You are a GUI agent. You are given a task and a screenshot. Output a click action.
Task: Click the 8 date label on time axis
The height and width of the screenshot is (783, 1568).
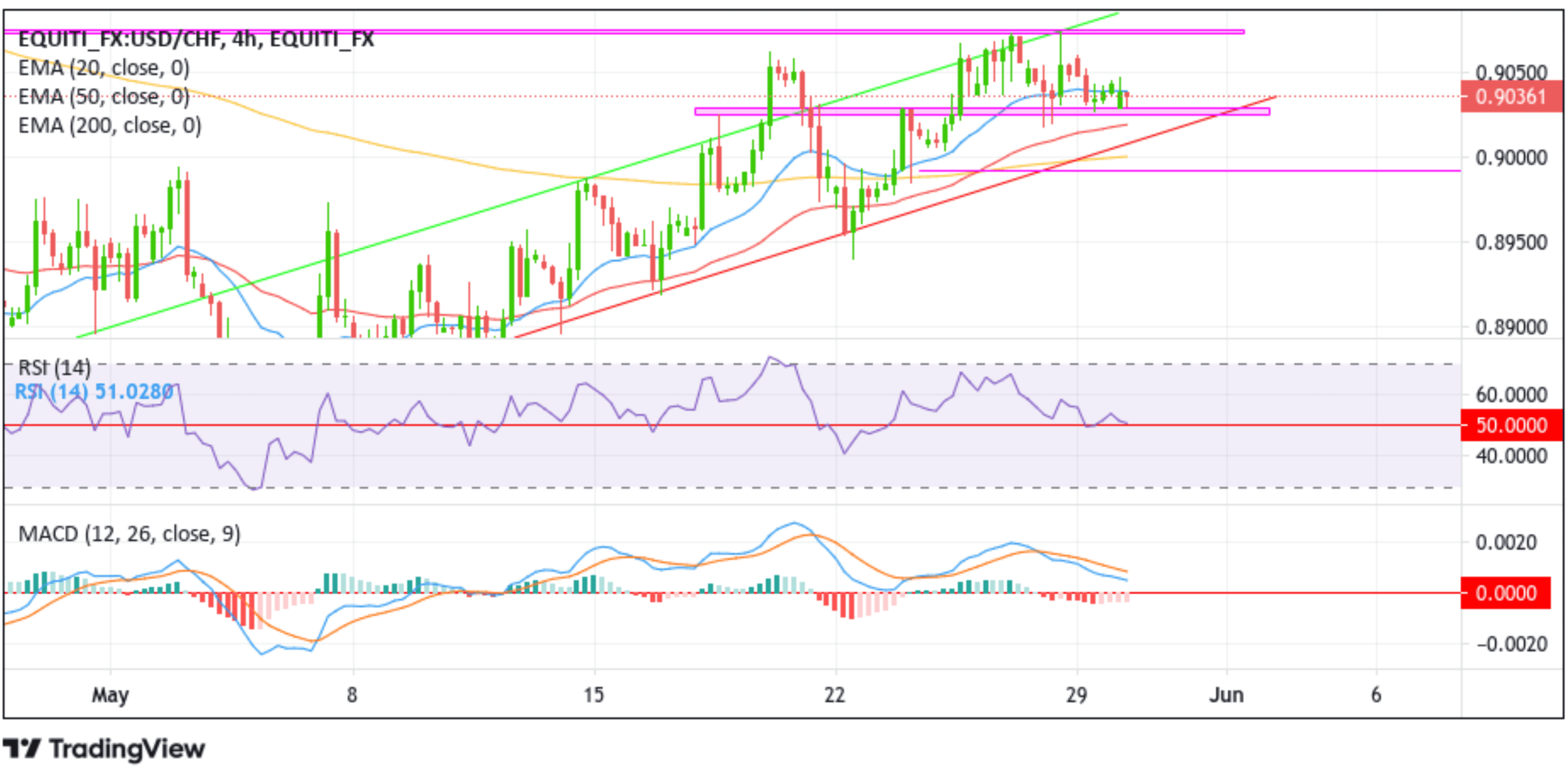coord(352,695)
